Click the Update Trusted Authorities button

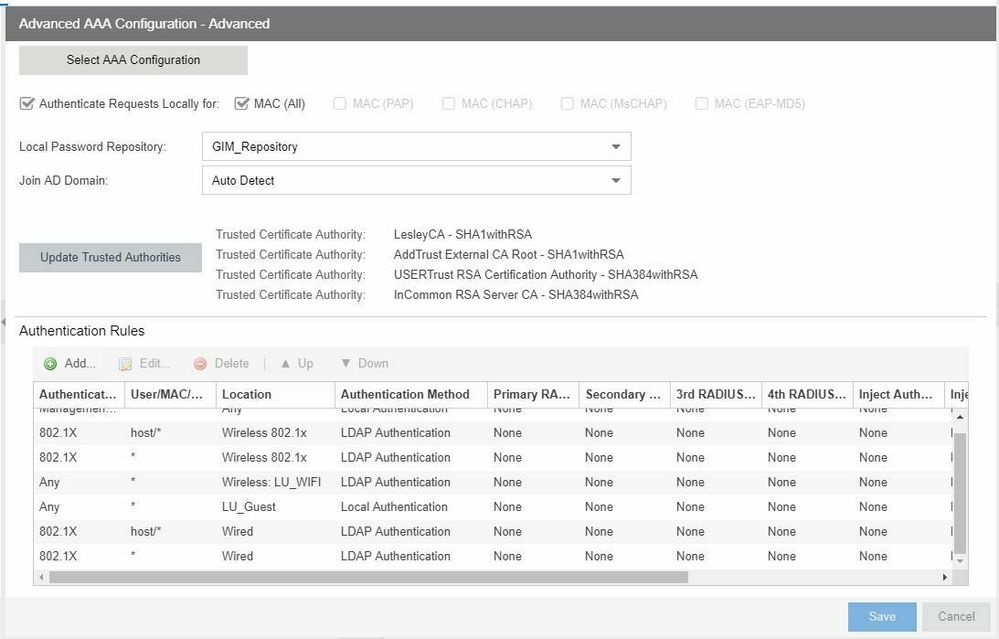point(110,257)
